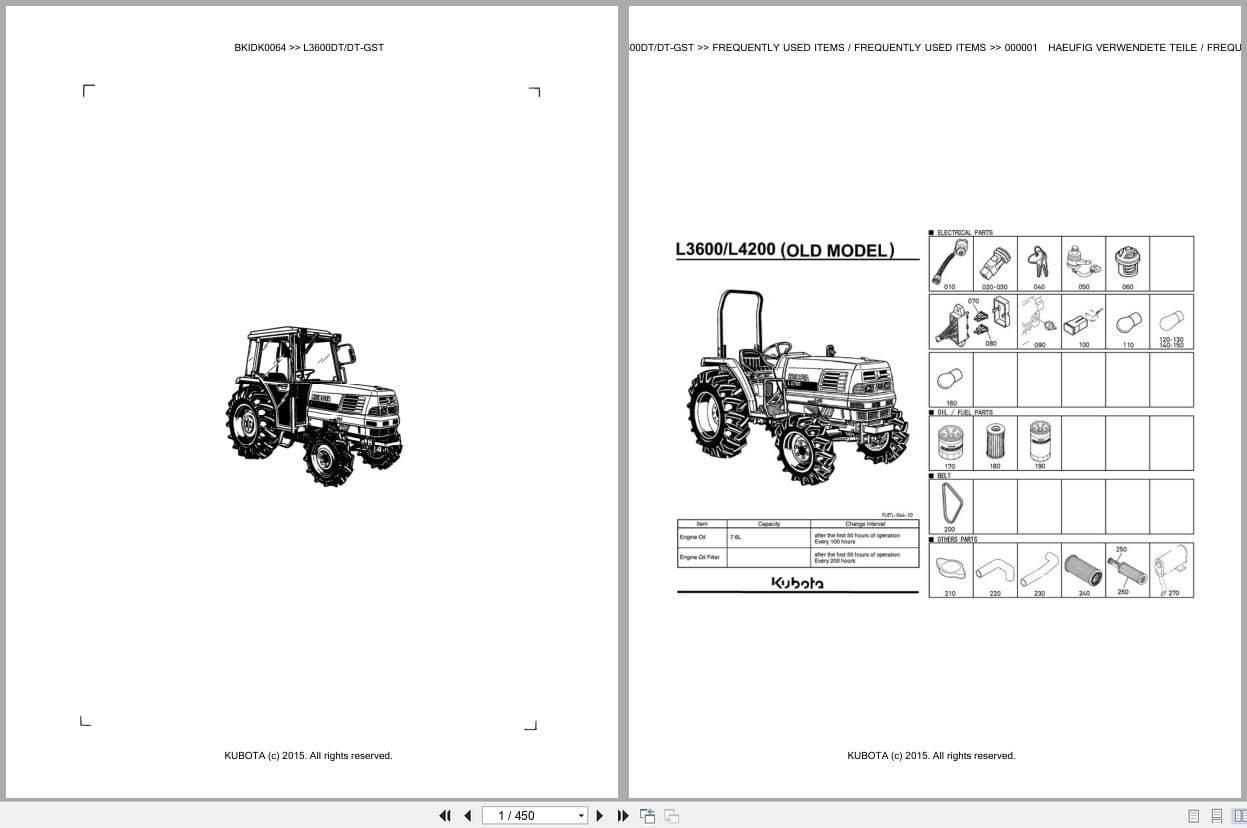Select part 050 image
Image resolution: width=1247 pixels, height=828 pixels.
[1083, 263]
